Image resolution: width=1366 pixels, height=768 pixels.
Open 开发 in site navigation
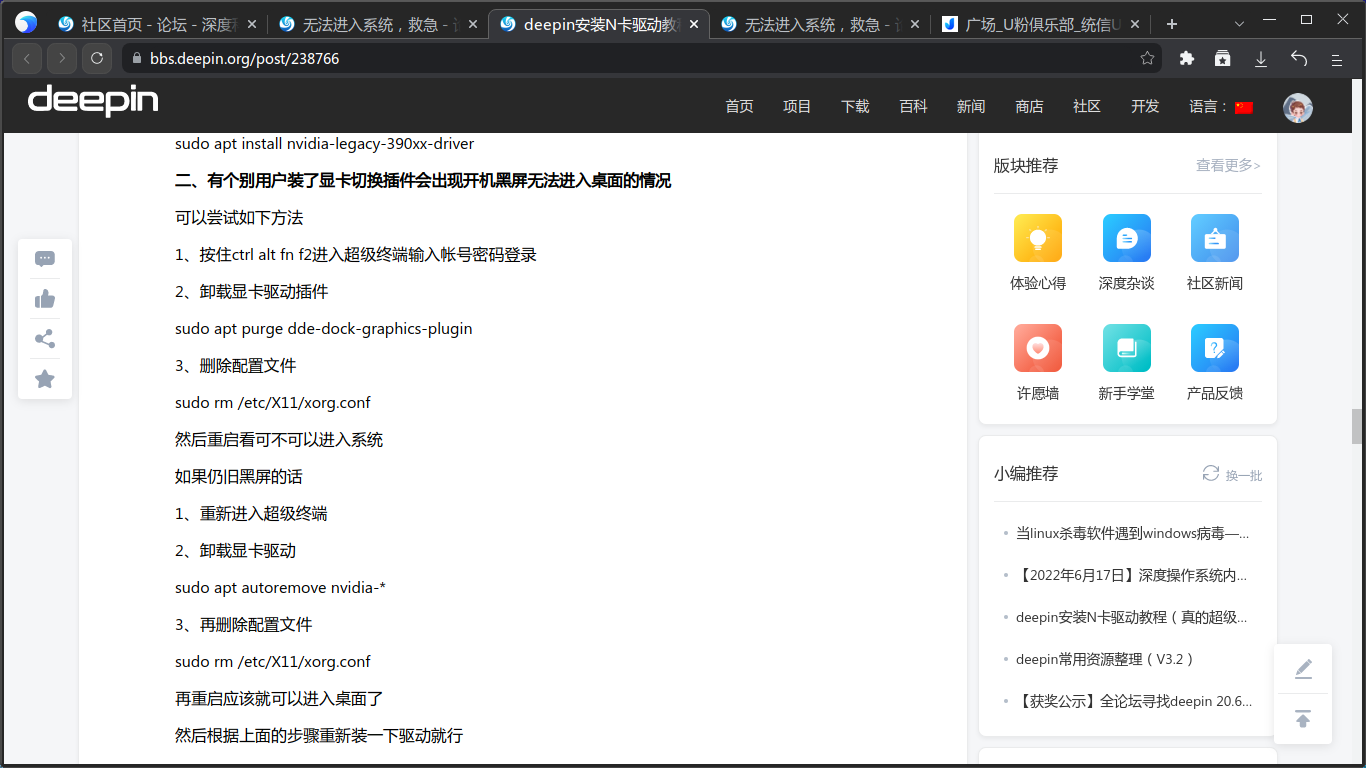coord(1145,107)
